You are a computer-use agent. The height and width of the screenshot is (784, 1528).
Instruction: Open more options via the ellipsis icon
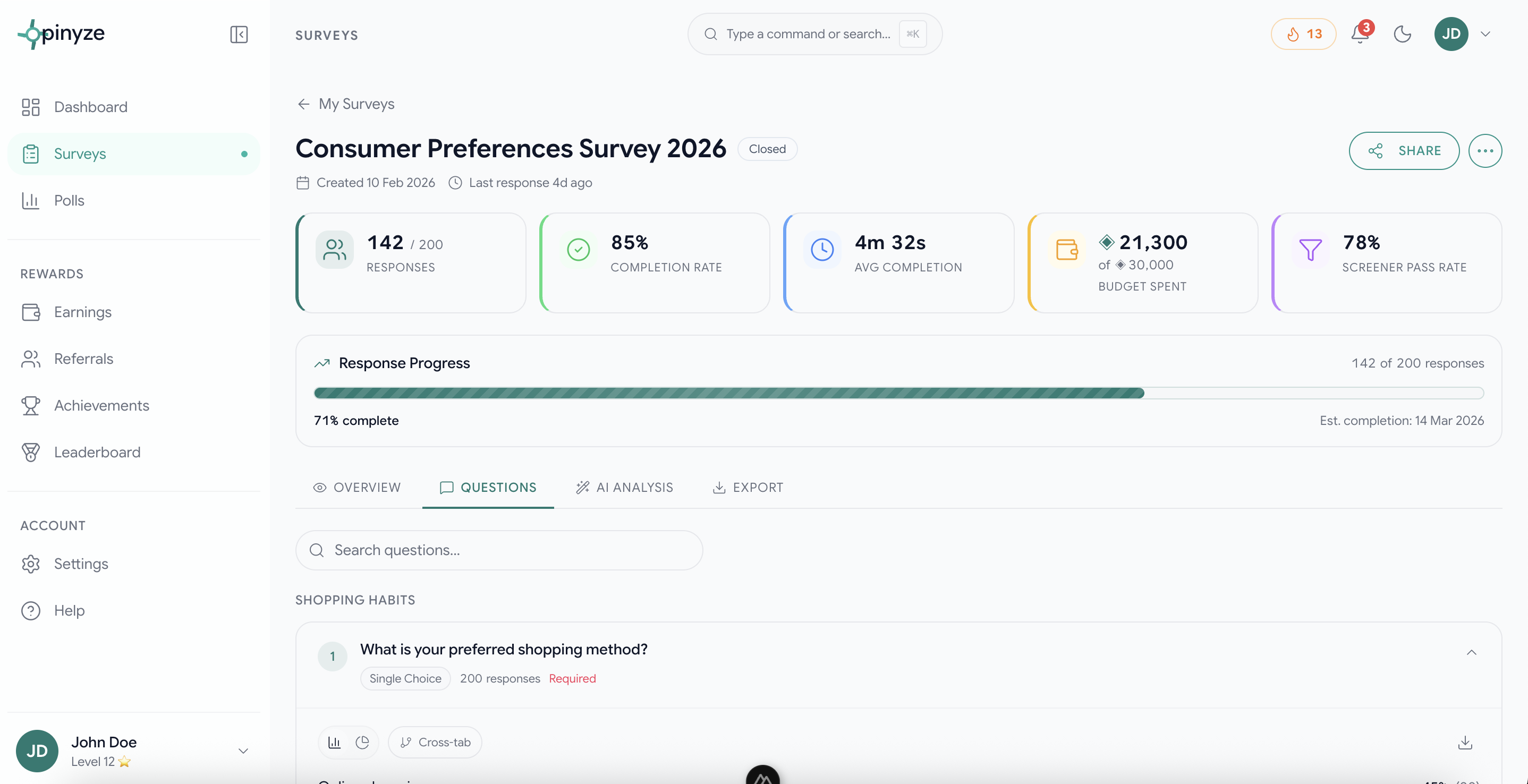tap(1485, 151)
